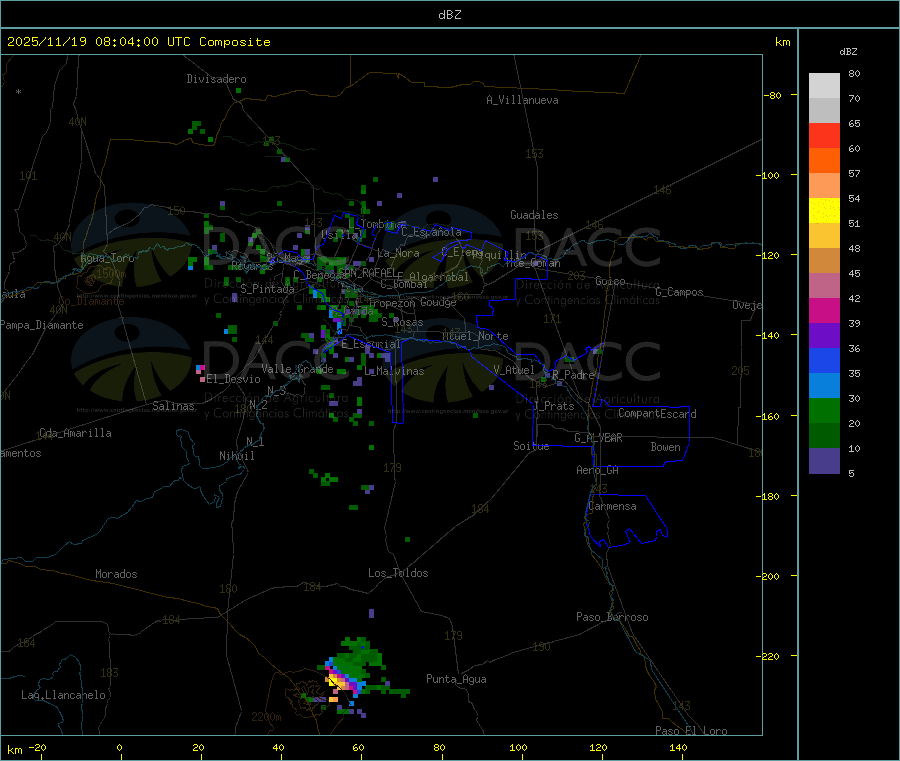Select the dark green 20 dBZ legend swatch

(x=824, y=436)
